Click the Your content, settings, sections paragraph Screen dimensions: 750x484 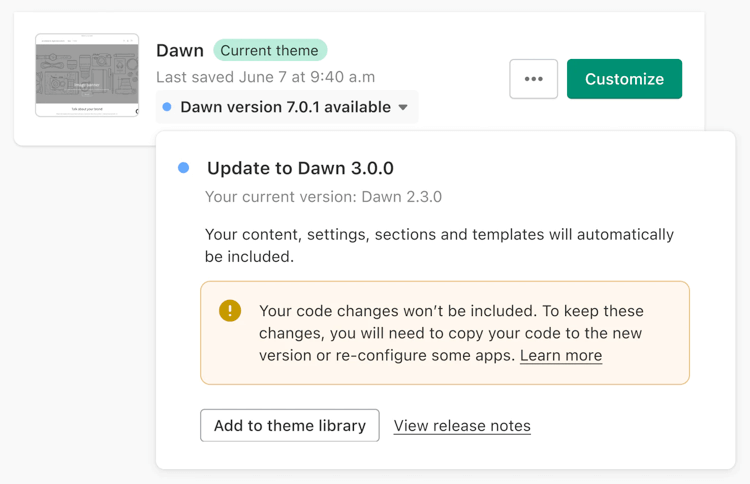[x=439, y=245]
